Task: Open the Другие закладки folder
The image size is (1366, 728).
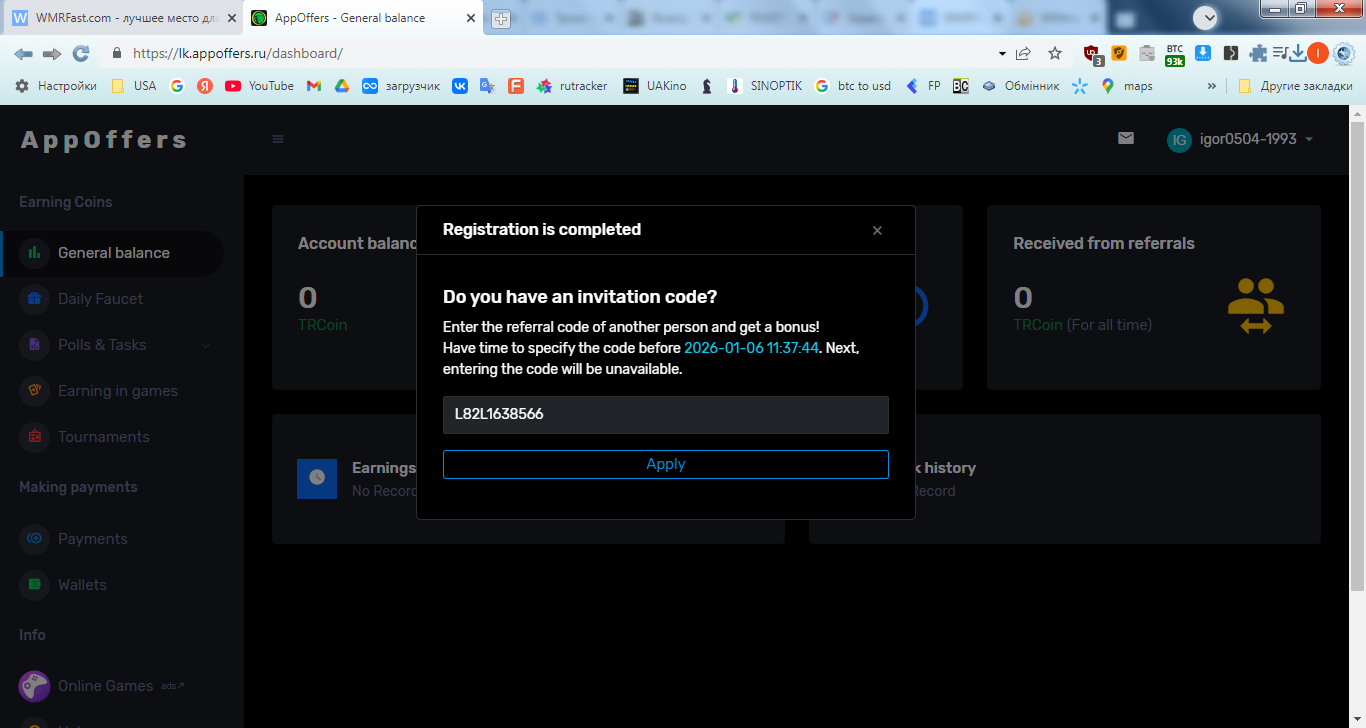Action: (x=1295, y=86)
